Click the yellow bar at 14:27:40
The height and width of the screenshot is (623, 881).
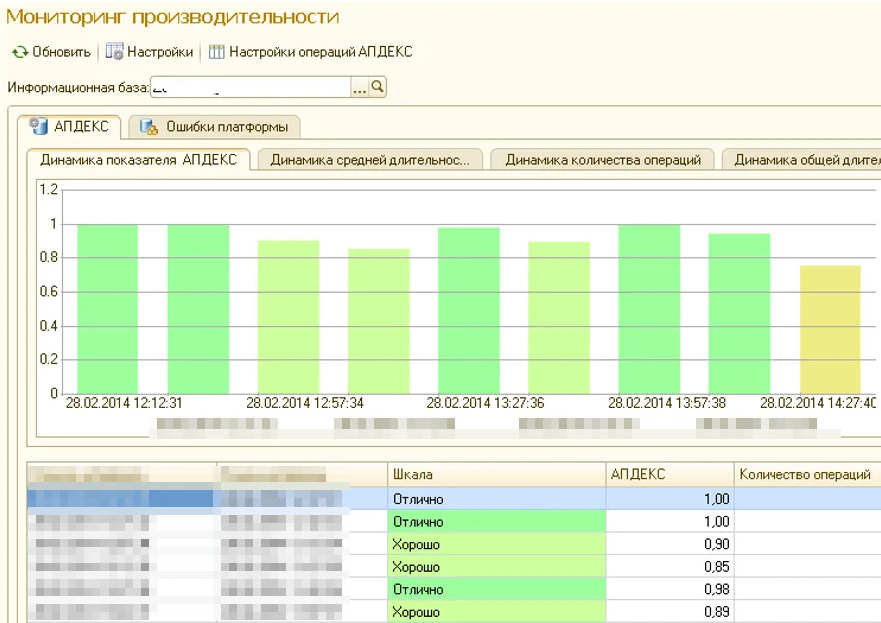(x=830, y=329)
